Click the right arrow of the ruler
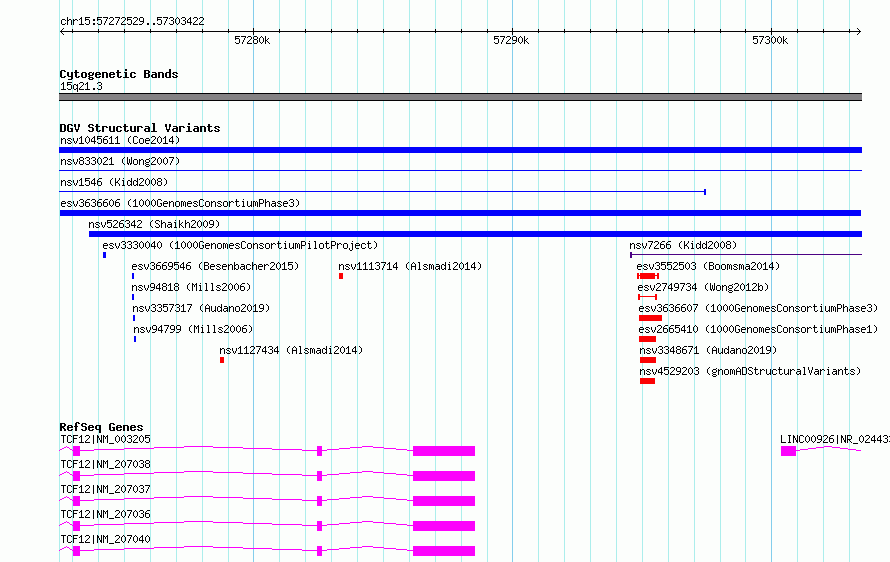Viewport: 890px width, 562px height. (859, 31)
